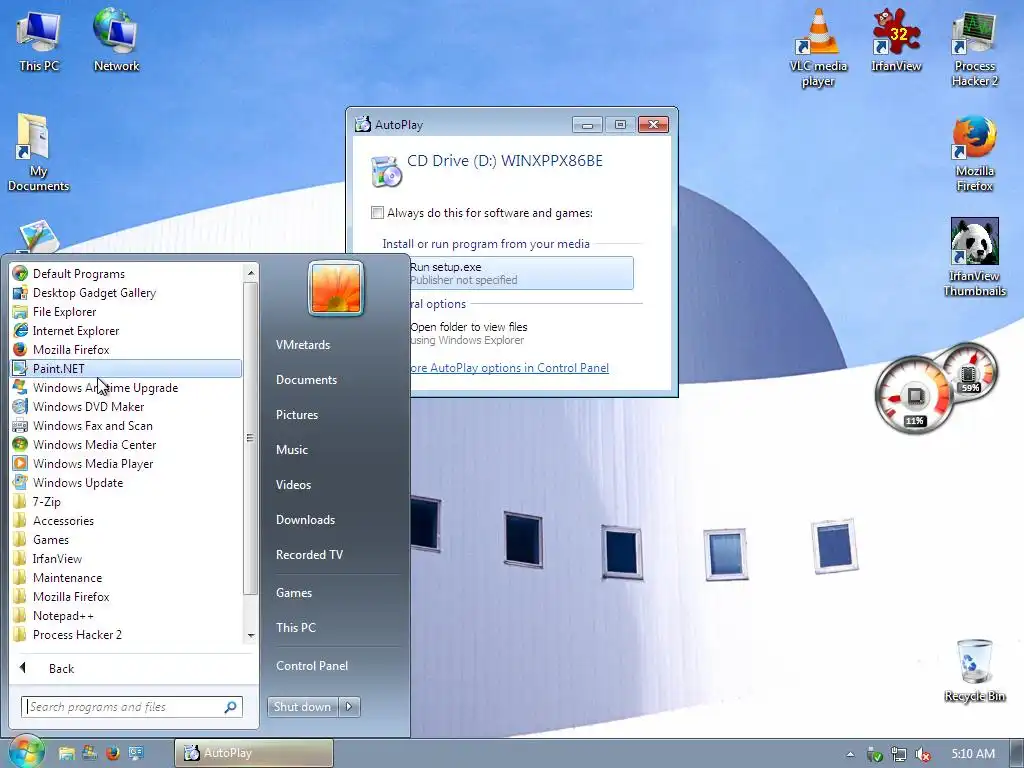Click user account picture in Start menu
1024x768 pixels.
[336, 288]
